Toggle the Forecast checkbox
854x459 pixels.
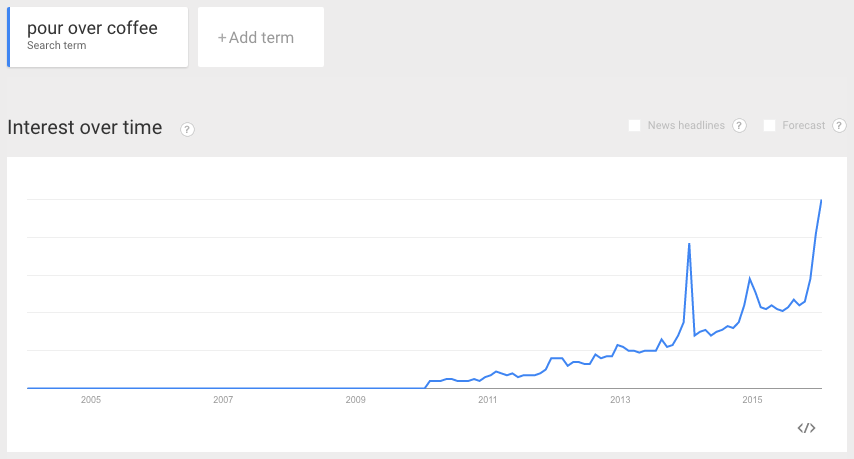770,126
